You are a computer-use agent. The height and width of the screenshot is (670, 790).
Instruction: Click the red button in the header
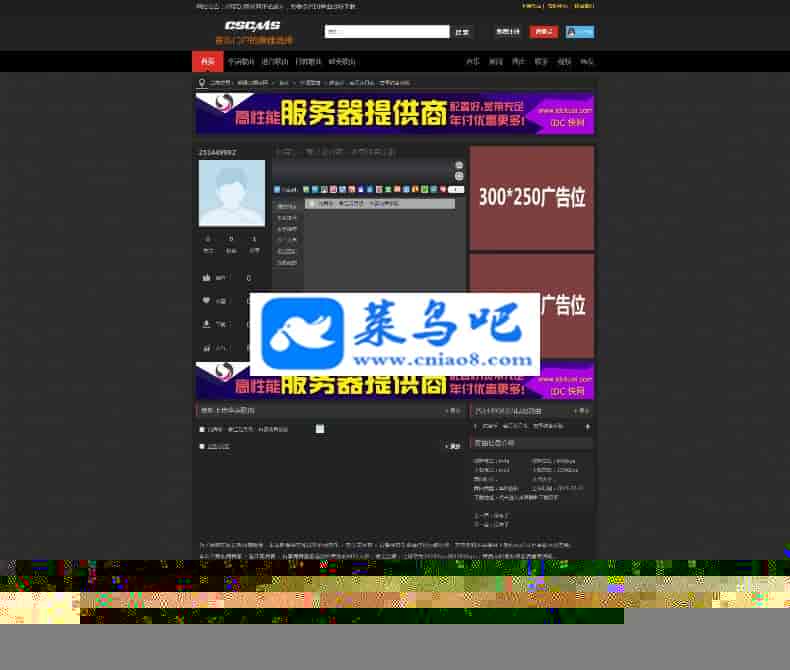[x=543, y=32]
